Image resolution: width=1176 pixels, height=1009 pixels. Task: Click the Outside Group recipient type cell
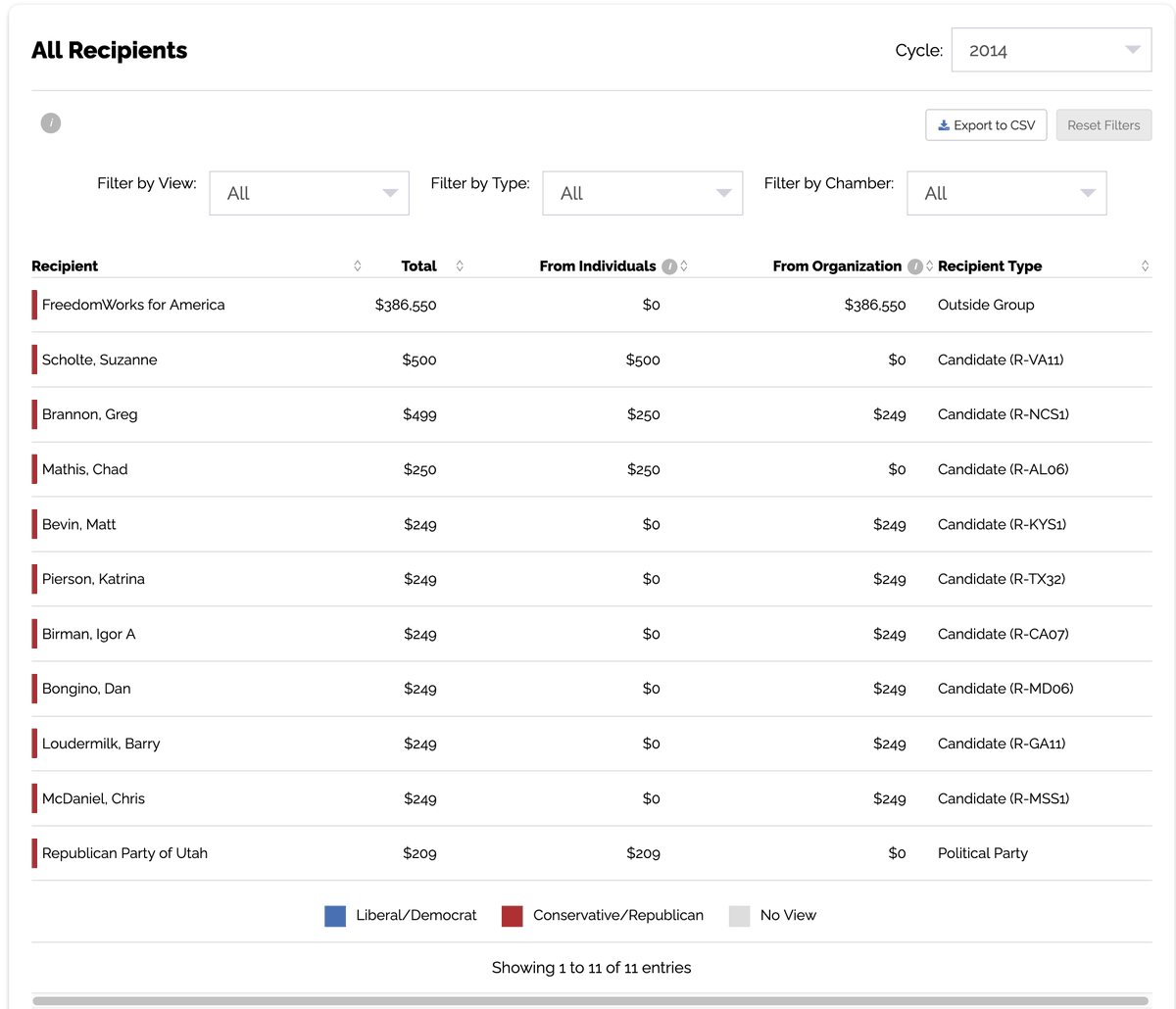coord(986,305)
